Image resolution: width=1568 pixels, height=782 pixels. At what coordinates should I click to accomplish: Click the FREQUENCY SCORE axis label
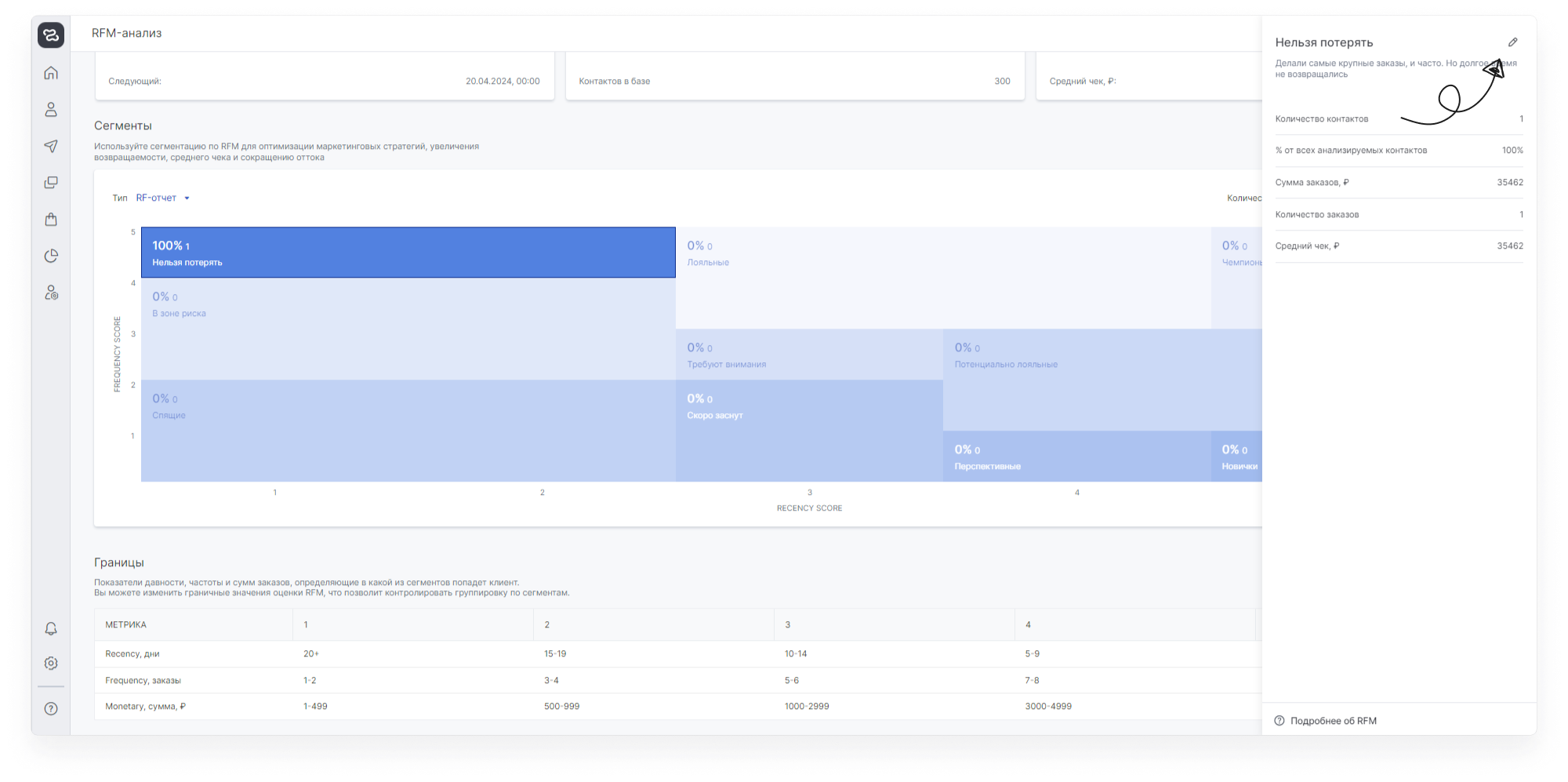[x=118, y=355]
